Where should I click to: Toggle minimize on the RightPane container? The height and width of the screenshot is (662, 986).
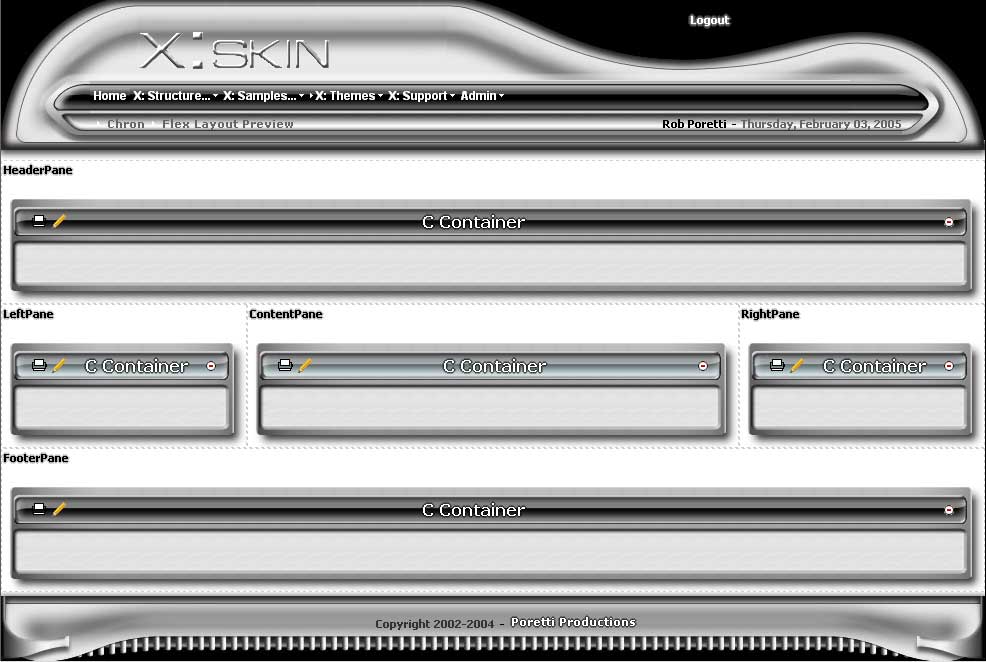tap(948, 367)
